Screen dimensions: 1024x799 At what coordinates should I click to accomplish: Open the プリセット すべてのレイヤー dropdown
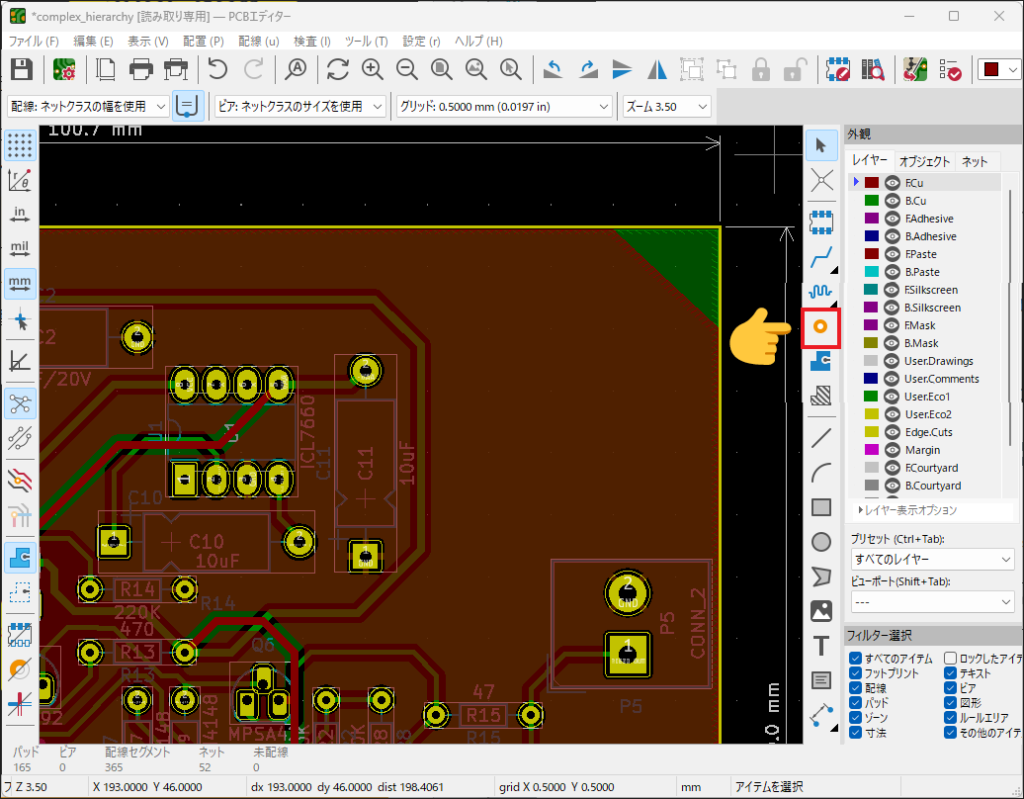coord(932,559)
